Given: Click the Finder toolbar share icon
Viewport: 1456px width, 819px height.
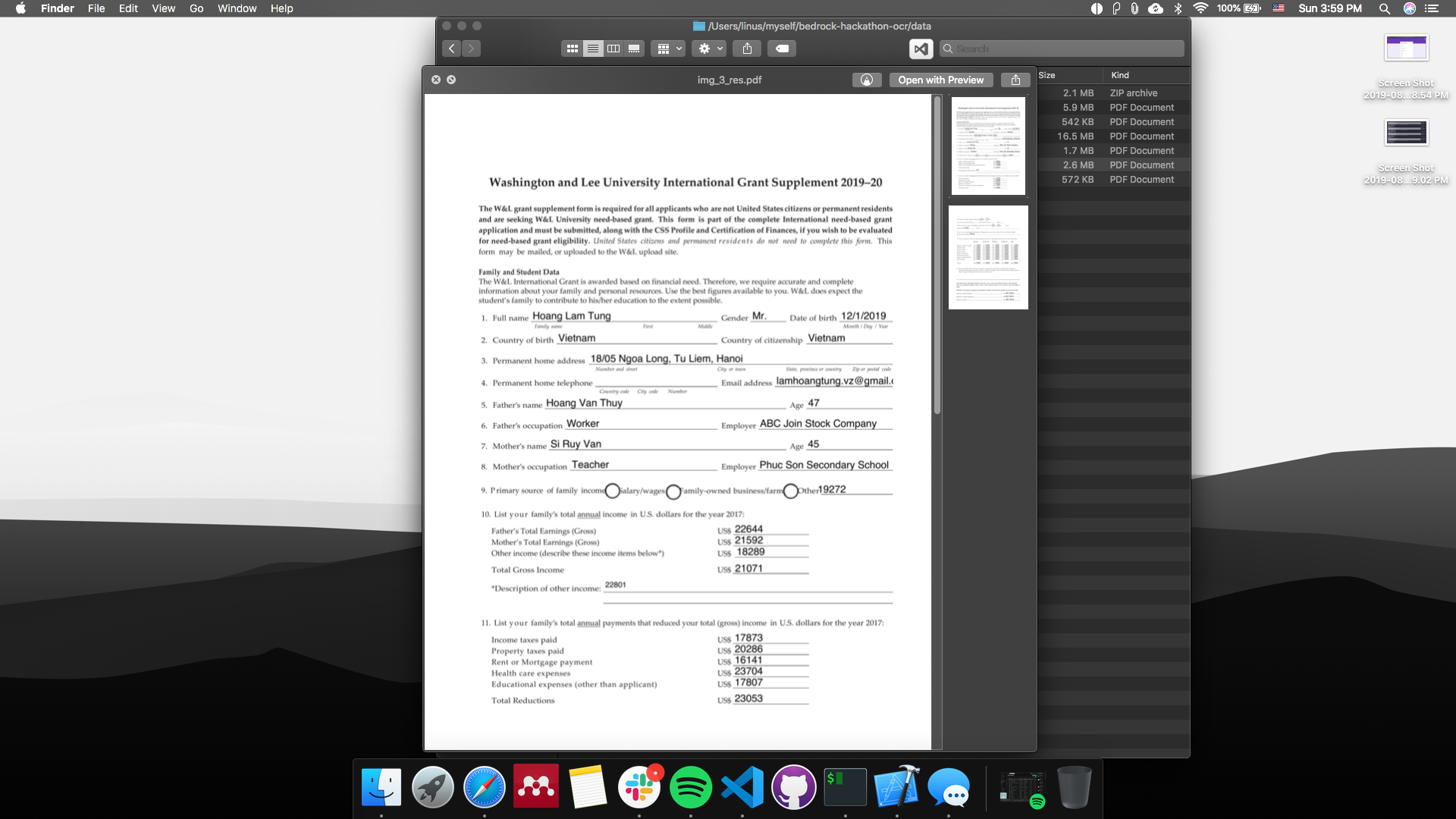Looking at the screenshot, I should 747,49.
